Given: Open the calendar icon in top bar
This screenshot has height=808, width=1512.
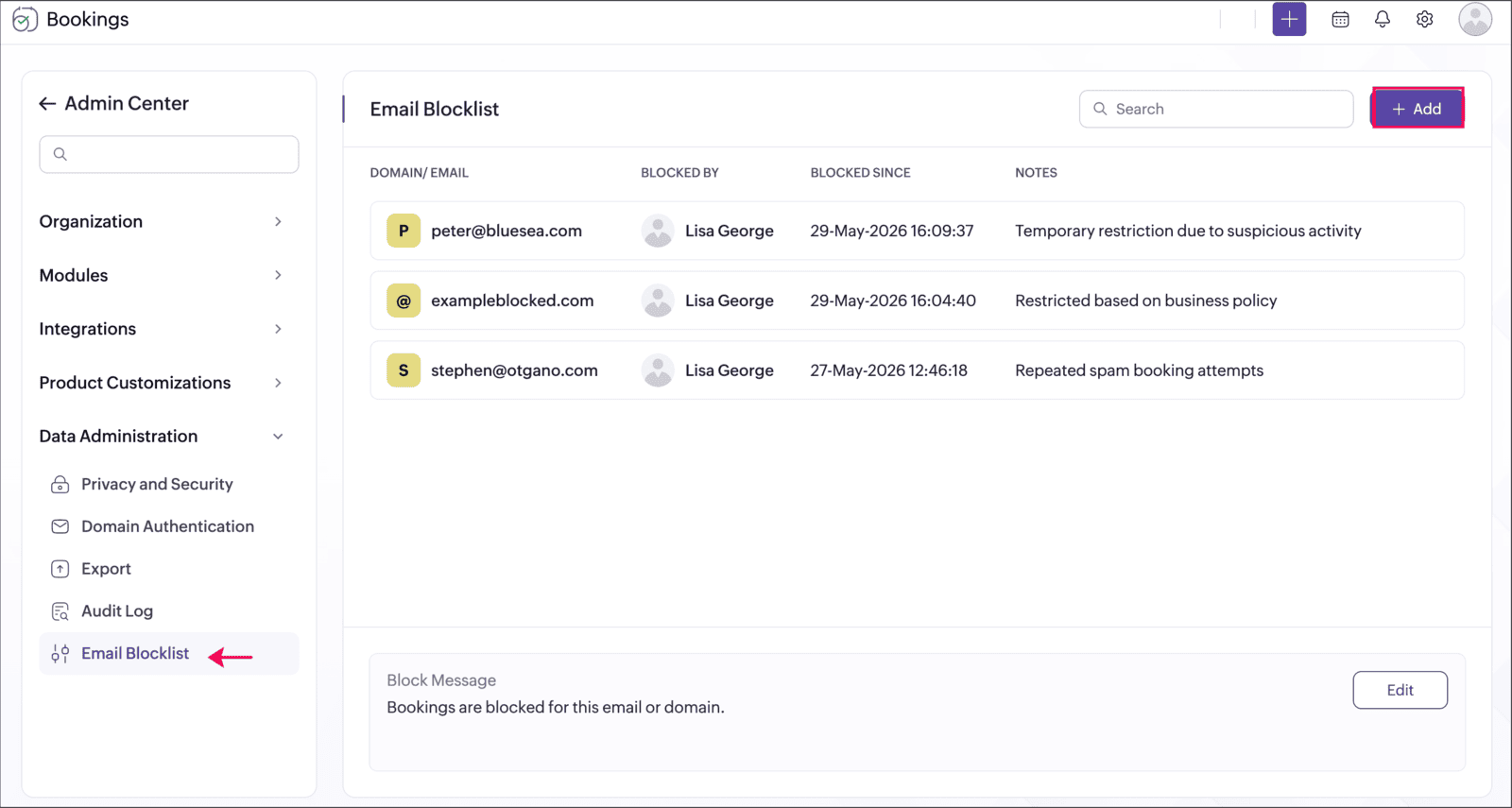Looking at the screenshot, I should click(1340, 20).
